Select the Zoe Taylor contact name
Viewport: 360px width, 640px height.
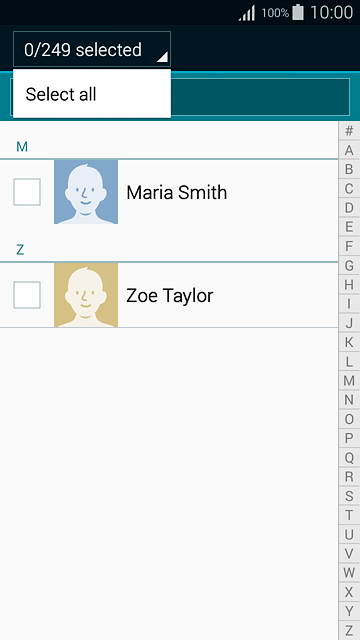[169, 296]
